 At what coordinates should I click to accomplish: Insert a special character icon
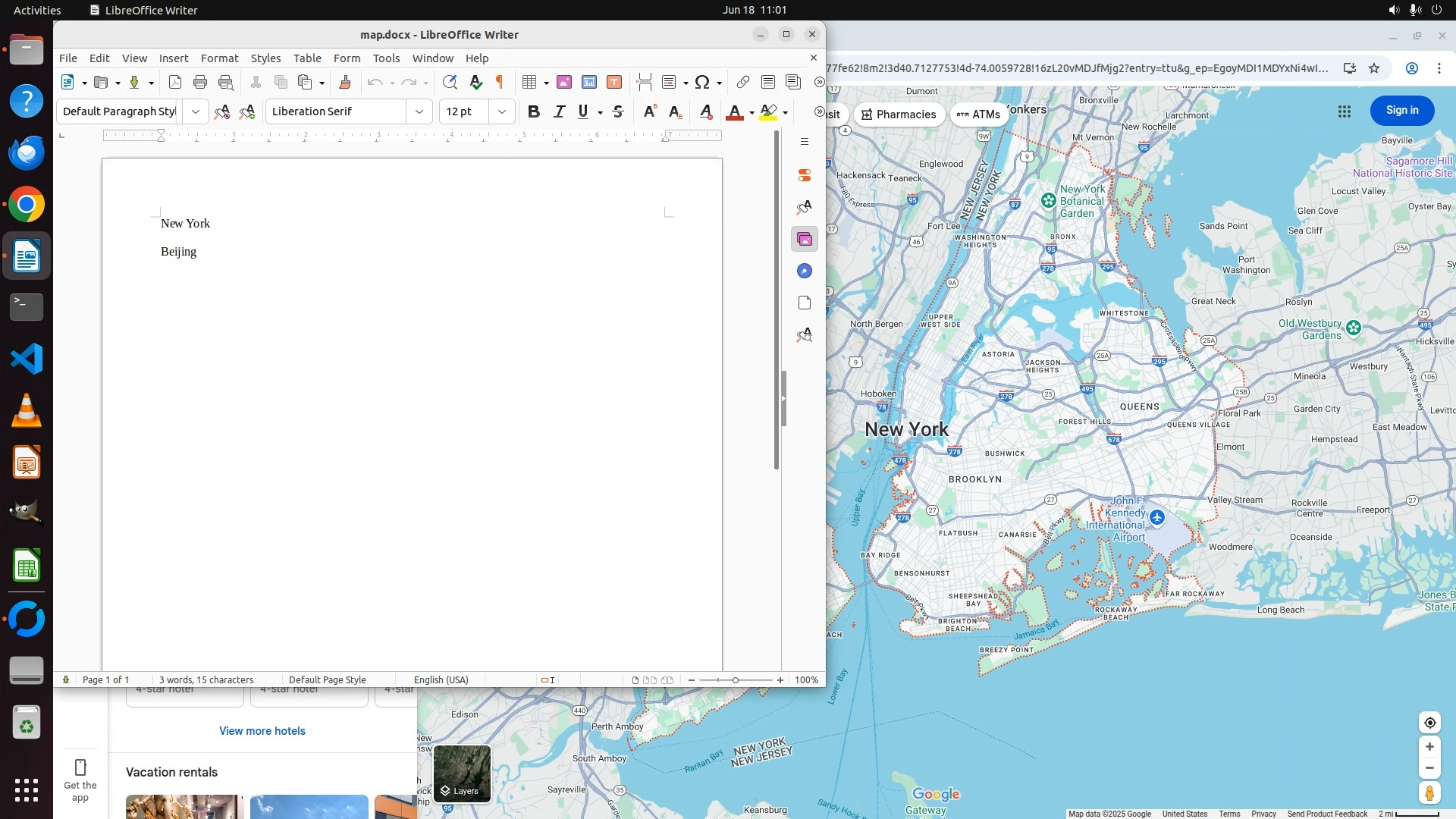702,83
